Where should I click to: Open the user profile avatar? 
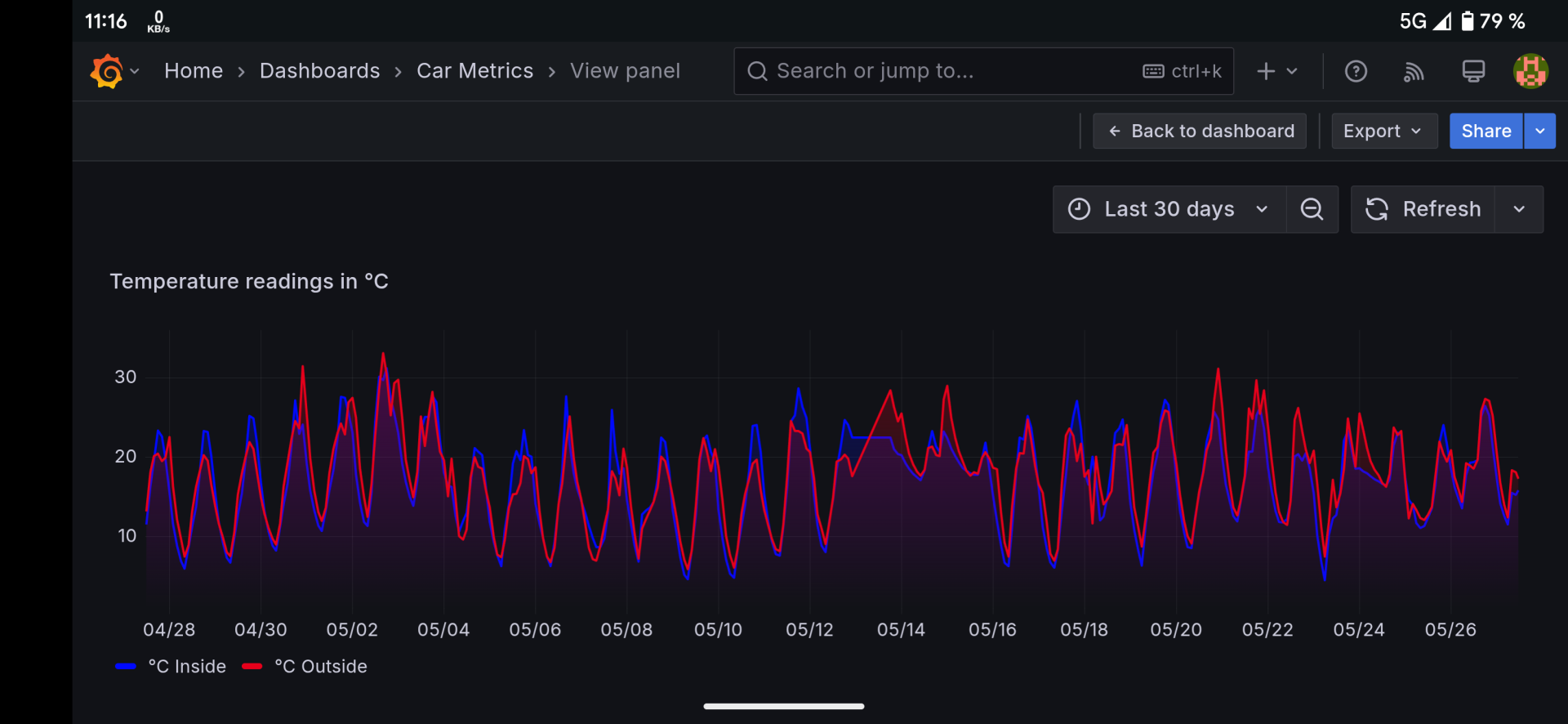coord(1530,72)
